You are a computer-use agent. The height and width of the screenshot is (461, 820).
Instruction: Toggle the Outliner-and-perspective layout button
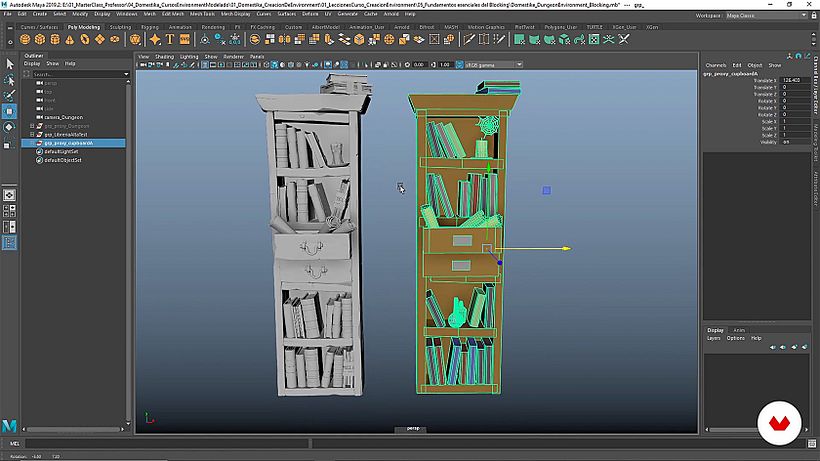coord(9,242)
